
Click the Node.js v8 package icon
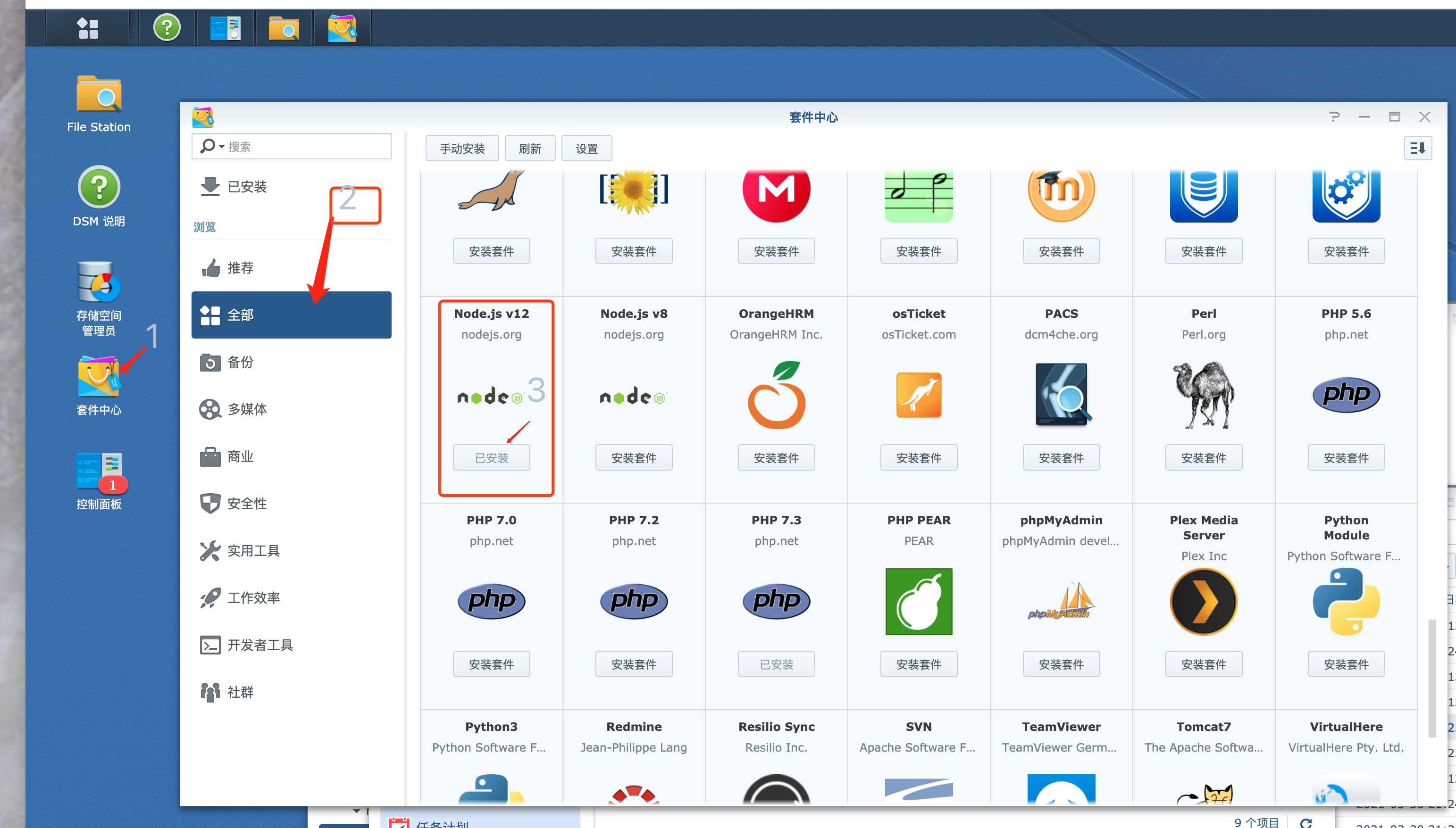coord(633,397)
